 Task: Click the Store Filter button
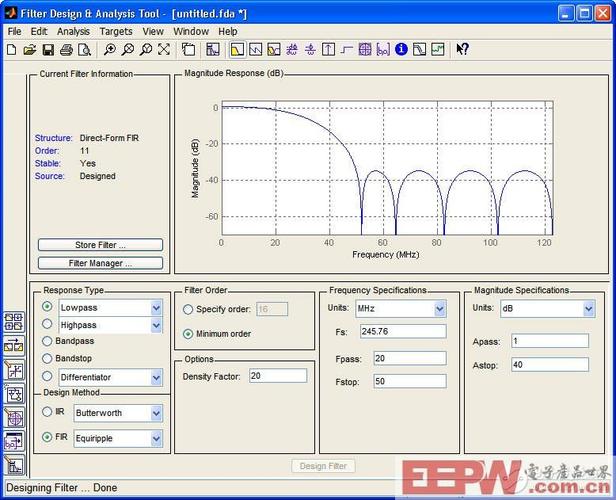100,245
